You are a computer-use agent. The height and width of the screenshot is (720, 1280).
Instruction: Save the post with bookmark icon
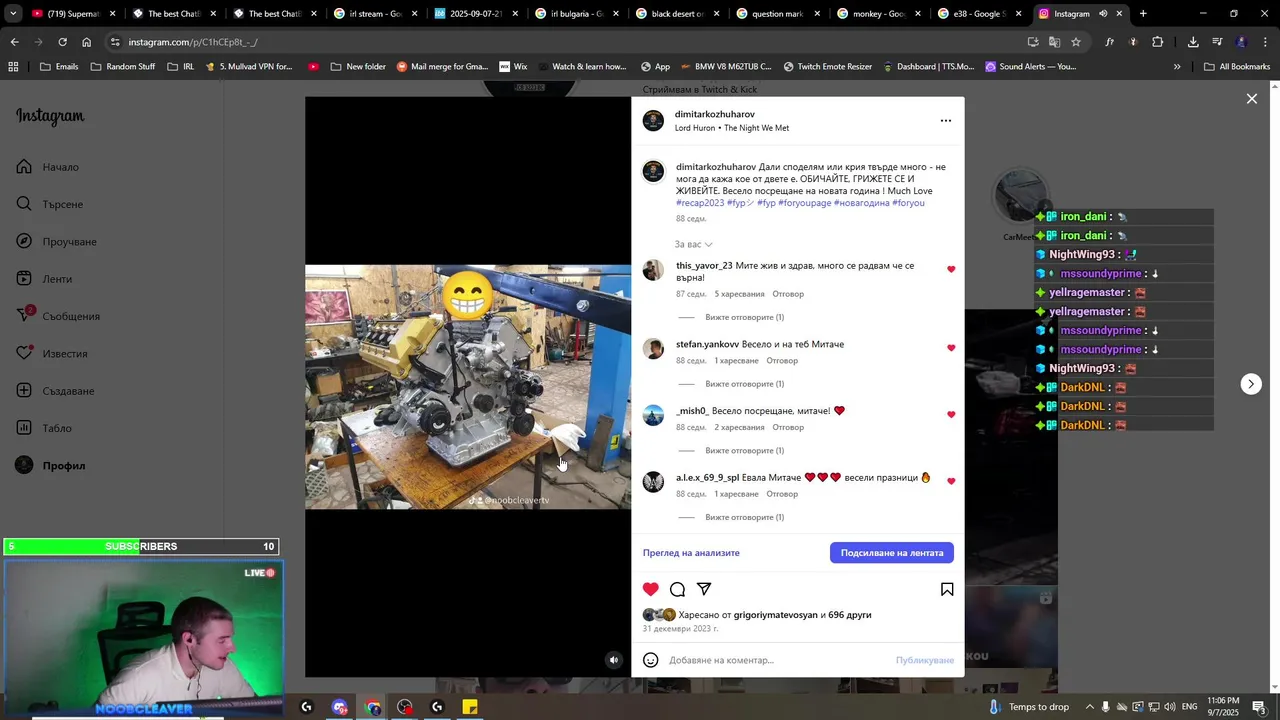tap(947, 589)
